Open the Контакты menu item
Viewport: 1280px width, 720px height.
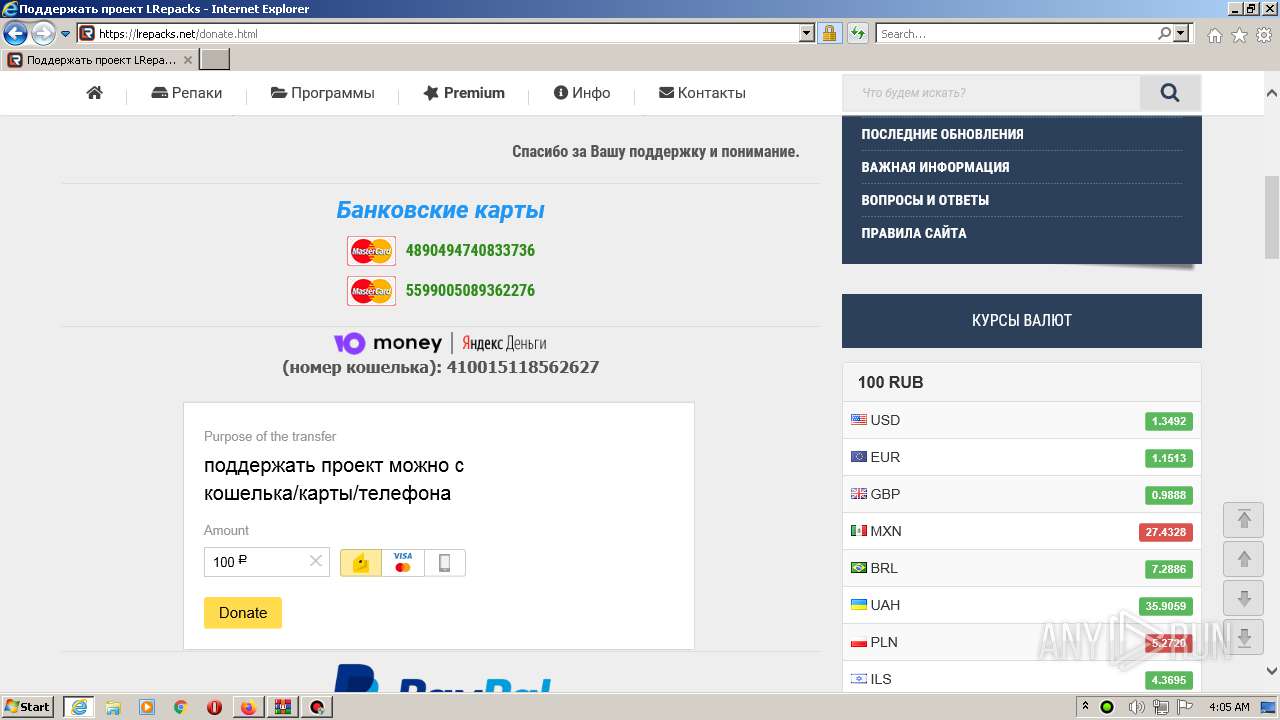point(702,93)
